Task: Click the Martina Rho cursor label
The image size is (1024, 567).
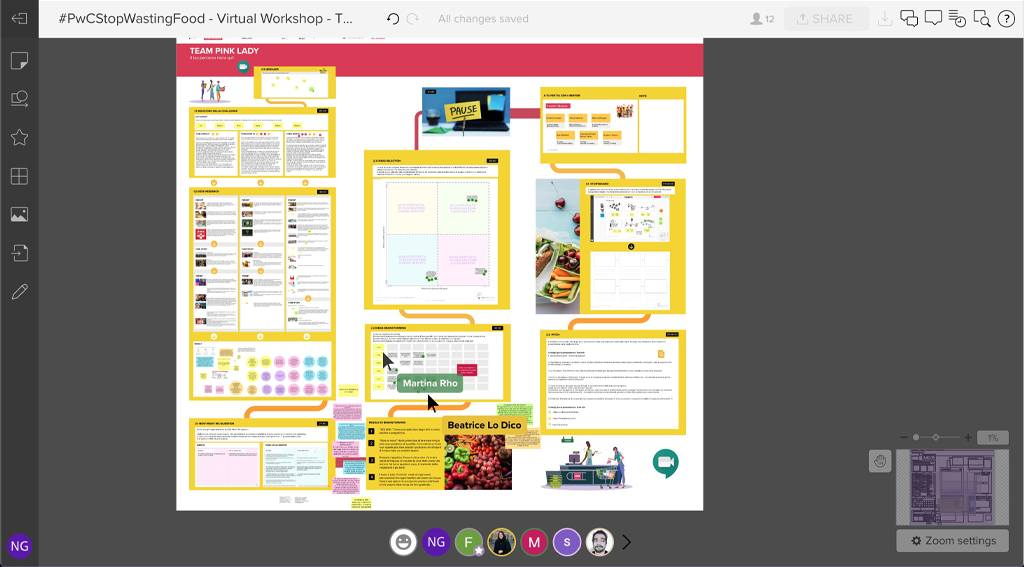Action: (430, 383)
